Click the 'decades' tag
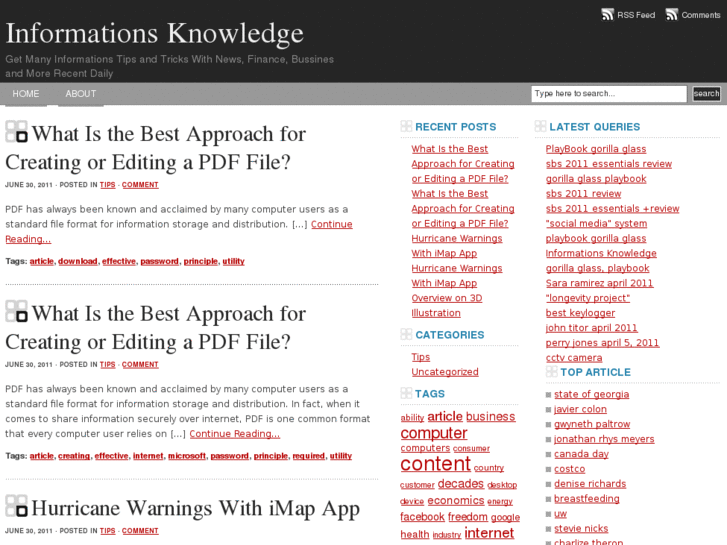The height and width of the screenshot is (545, 727). [x=461, y=484]
